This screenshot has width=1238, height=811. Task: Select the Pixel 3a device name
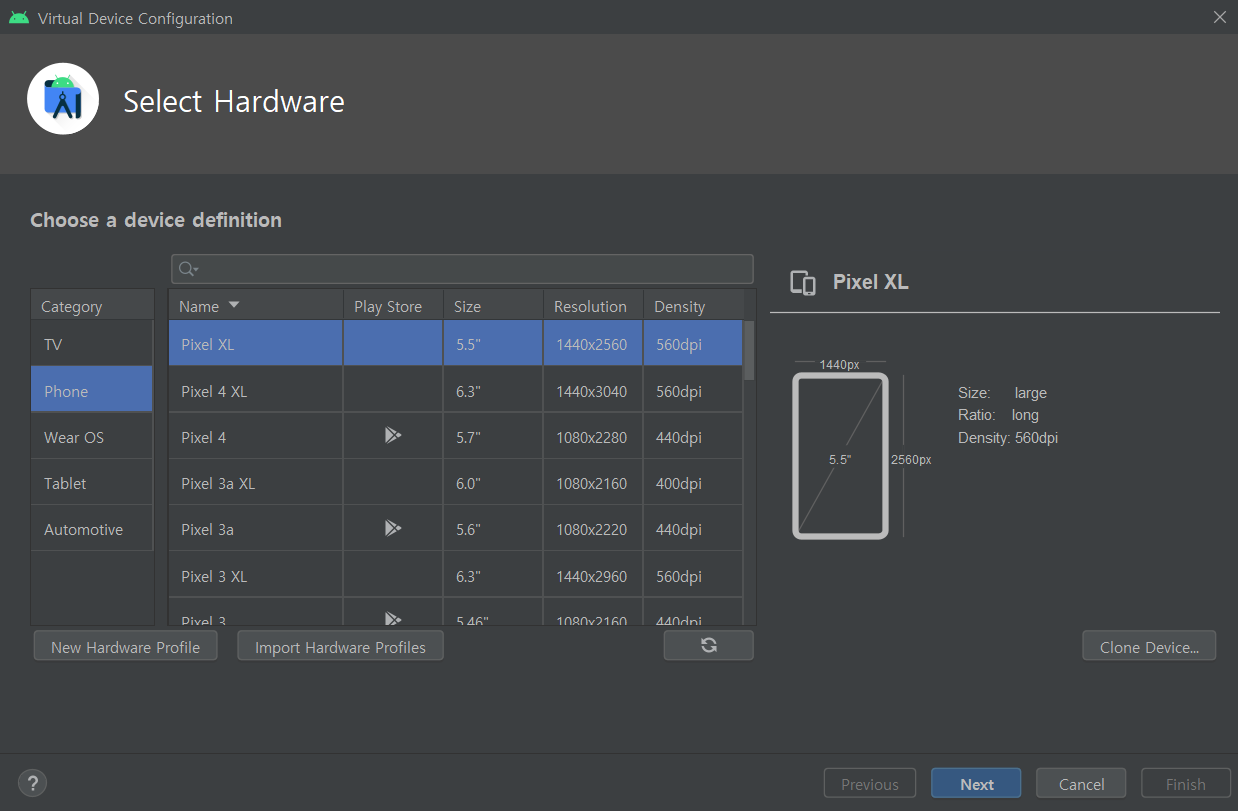(207, 529)
